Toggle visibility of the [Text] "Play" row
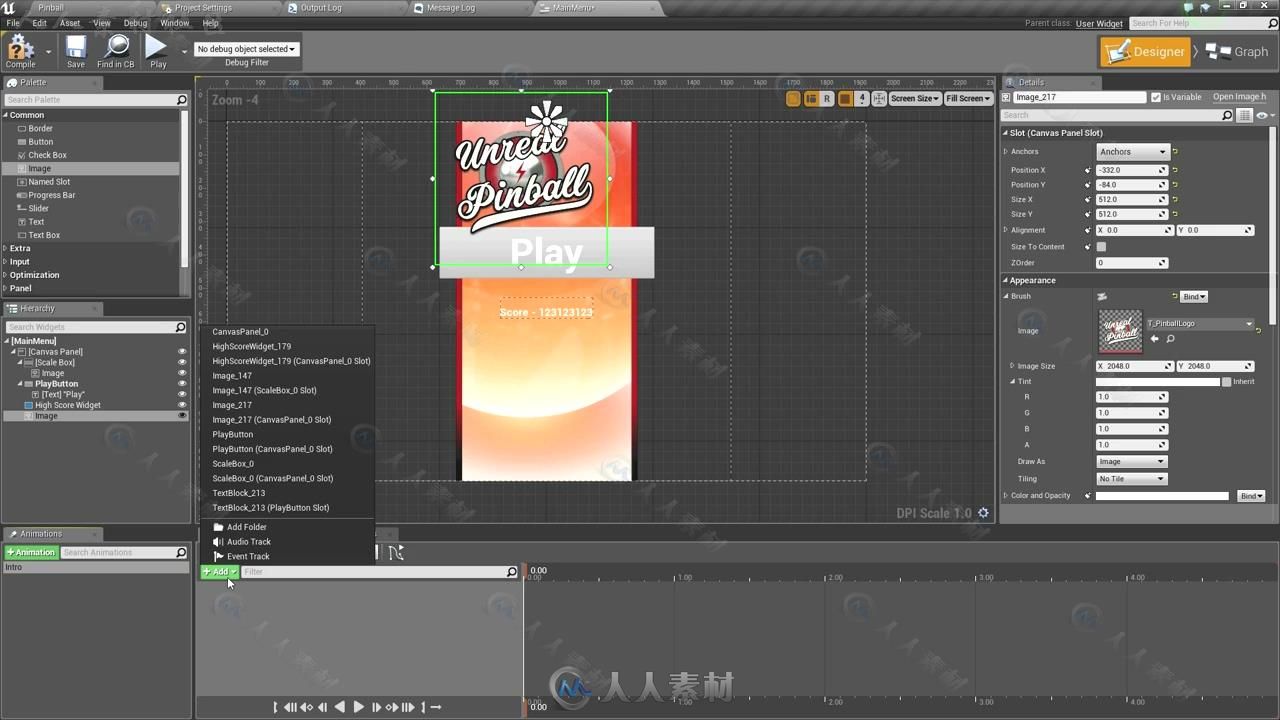This screenshot has height=720, width=1280. click(182, 394)
